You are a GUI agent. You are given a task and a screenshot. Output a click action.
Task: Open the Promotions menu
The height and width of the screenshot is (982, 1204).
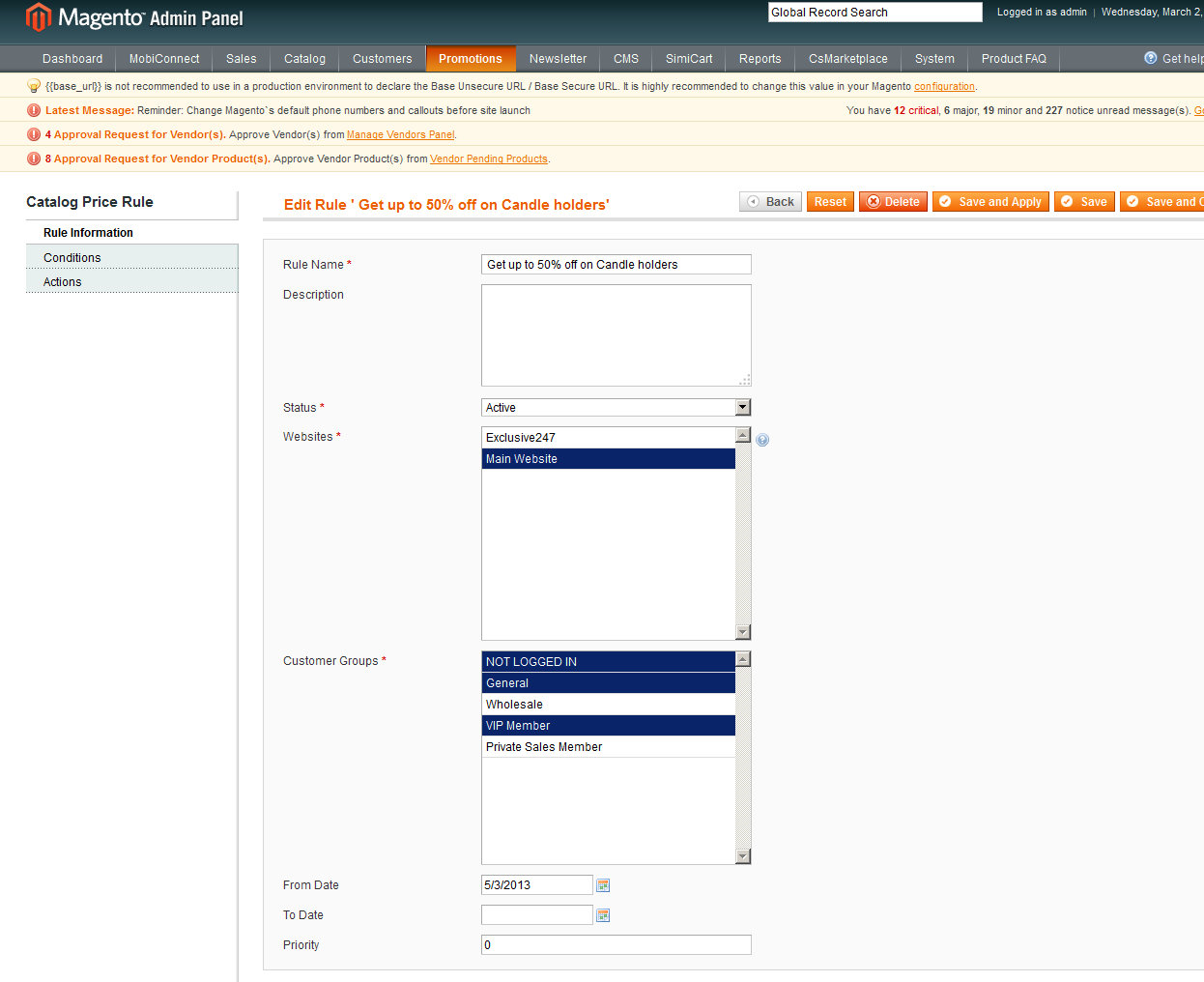point(471,59)
